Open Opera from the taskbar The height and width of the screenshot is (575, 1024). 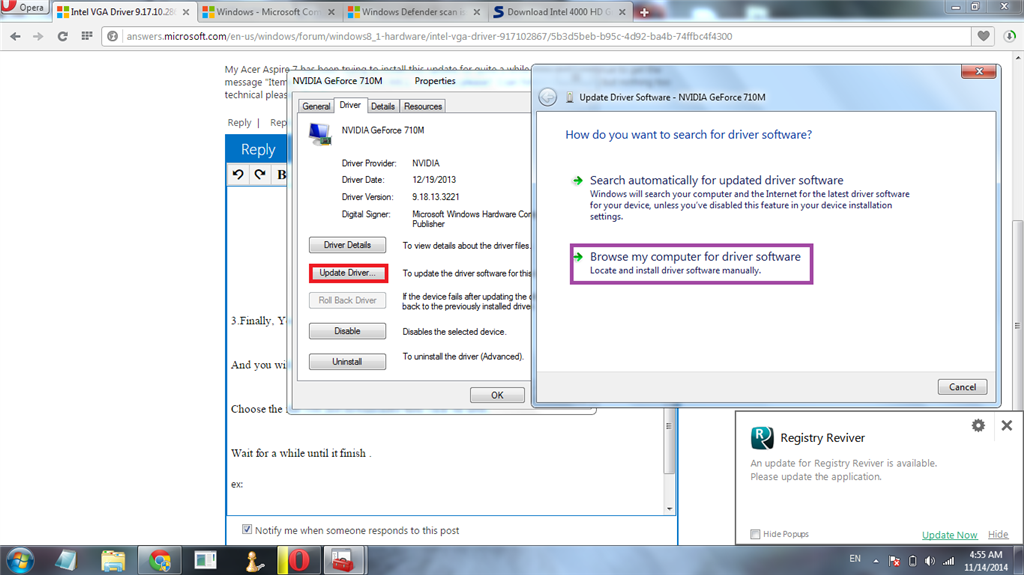tap(298, 561)
